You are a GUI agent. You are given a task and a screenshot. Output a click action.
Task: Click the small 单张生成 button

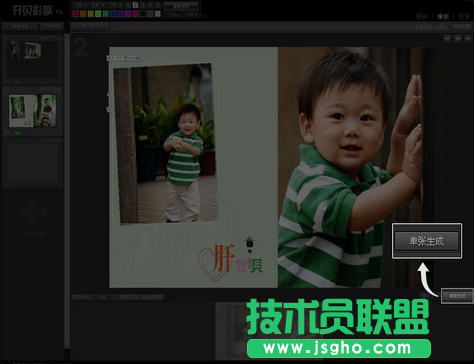point(457,296)
